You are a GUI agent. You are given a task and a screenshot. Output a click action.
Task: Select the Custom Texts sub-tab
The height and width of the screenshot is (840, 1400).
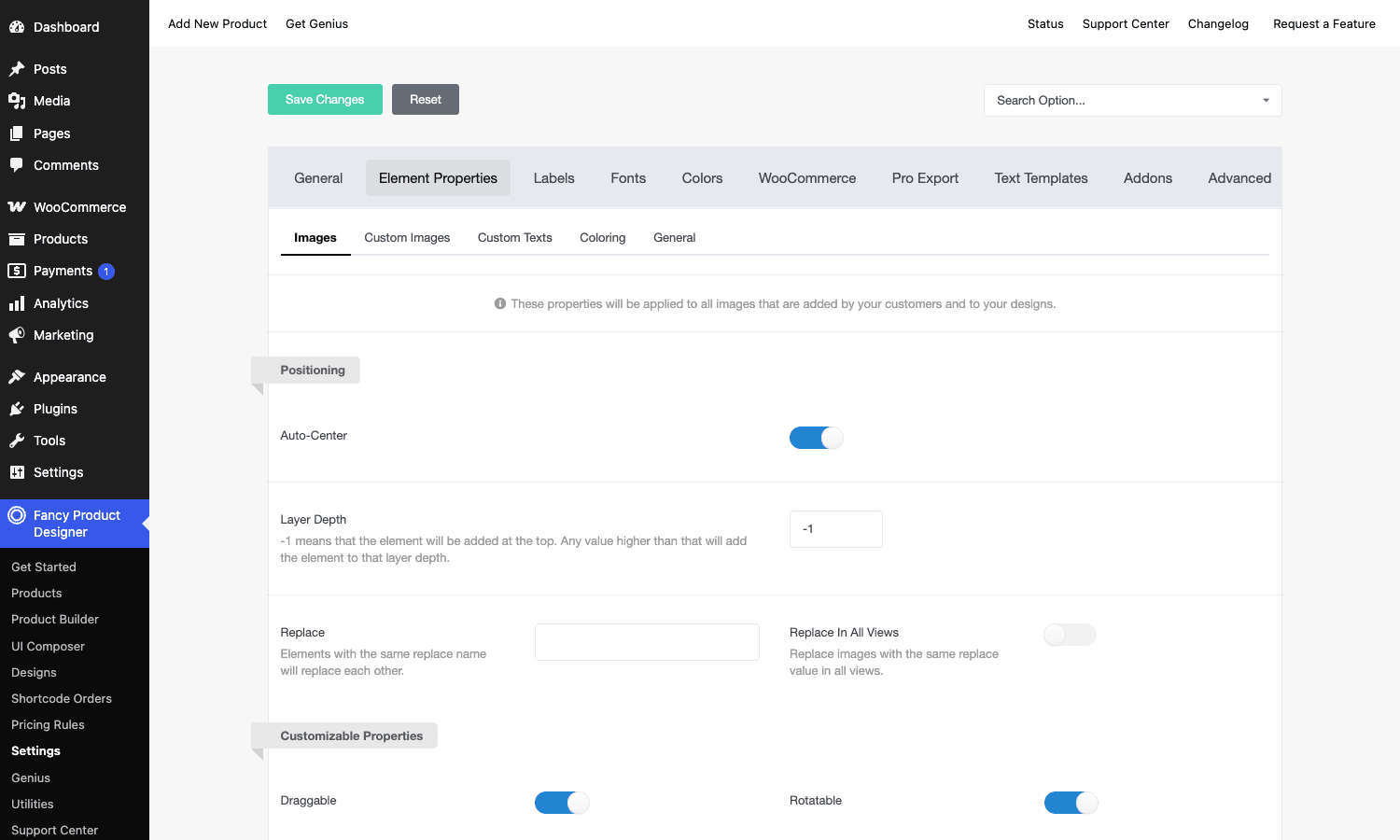pos(515,238)
